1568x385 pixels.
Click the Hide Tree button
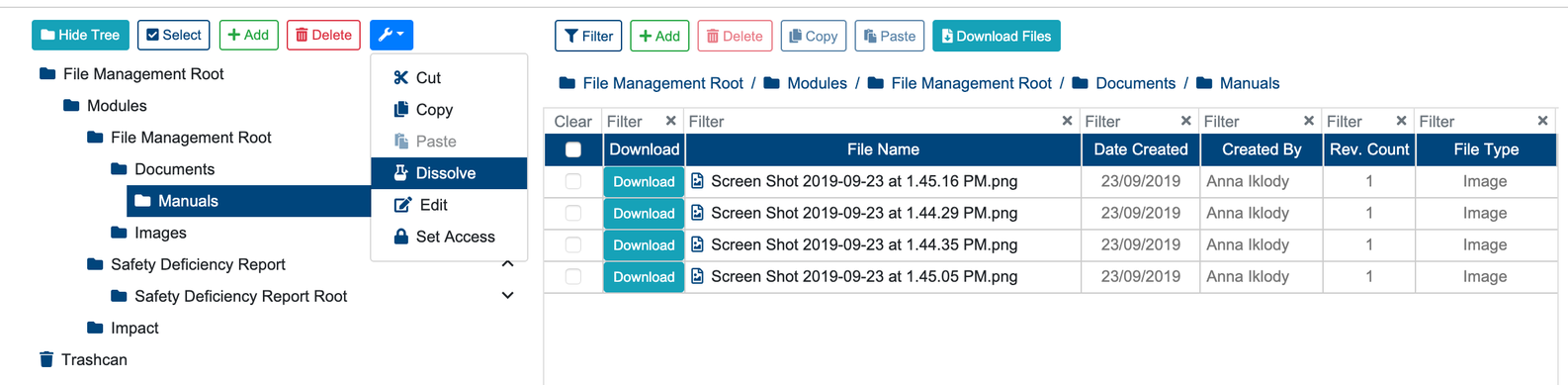point(81,35)
